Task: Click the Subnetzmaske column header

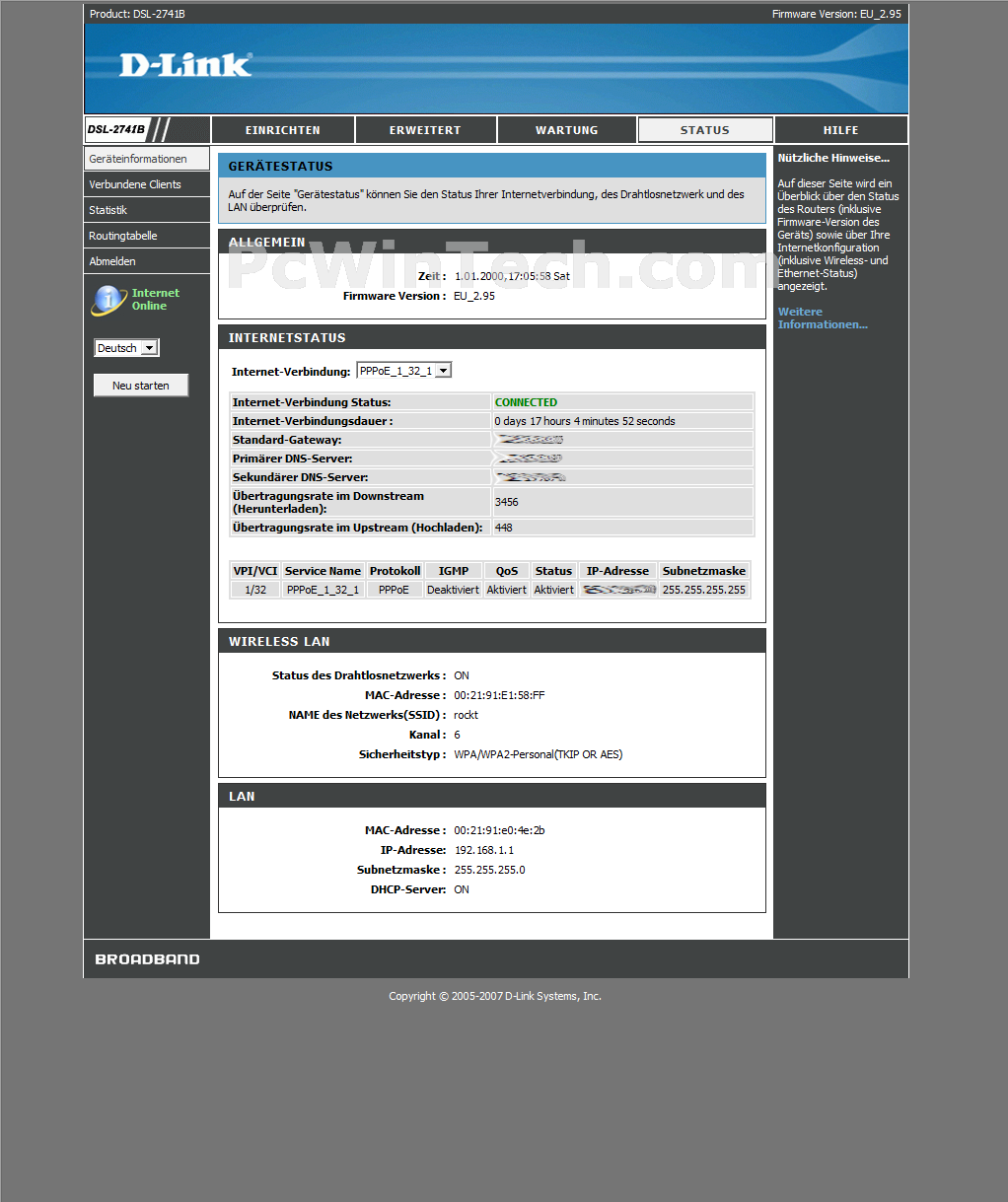Action: click(x=704, y=571)
